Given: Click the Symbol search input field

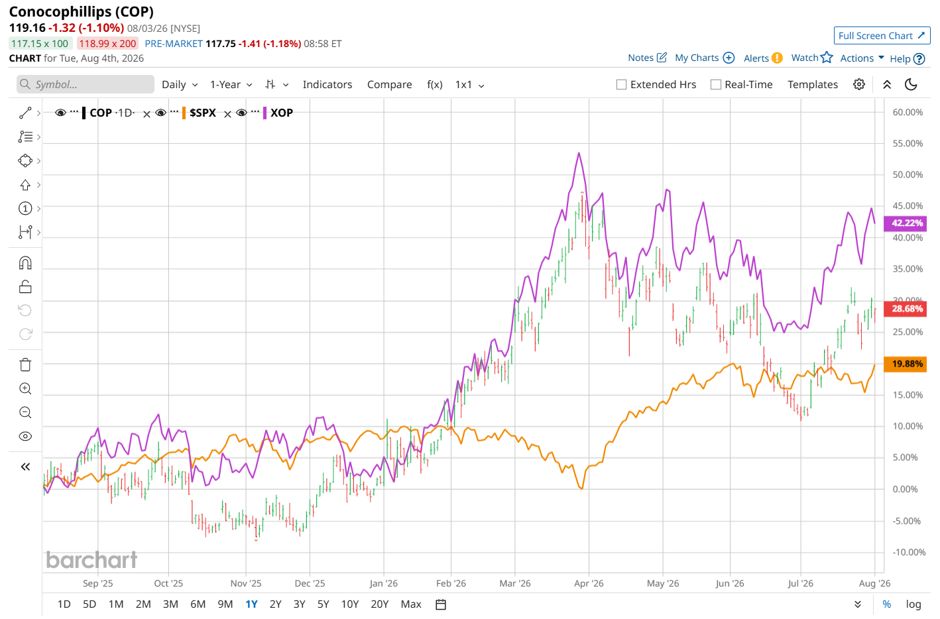Looking at the screenshot, I should click(85, 84).
